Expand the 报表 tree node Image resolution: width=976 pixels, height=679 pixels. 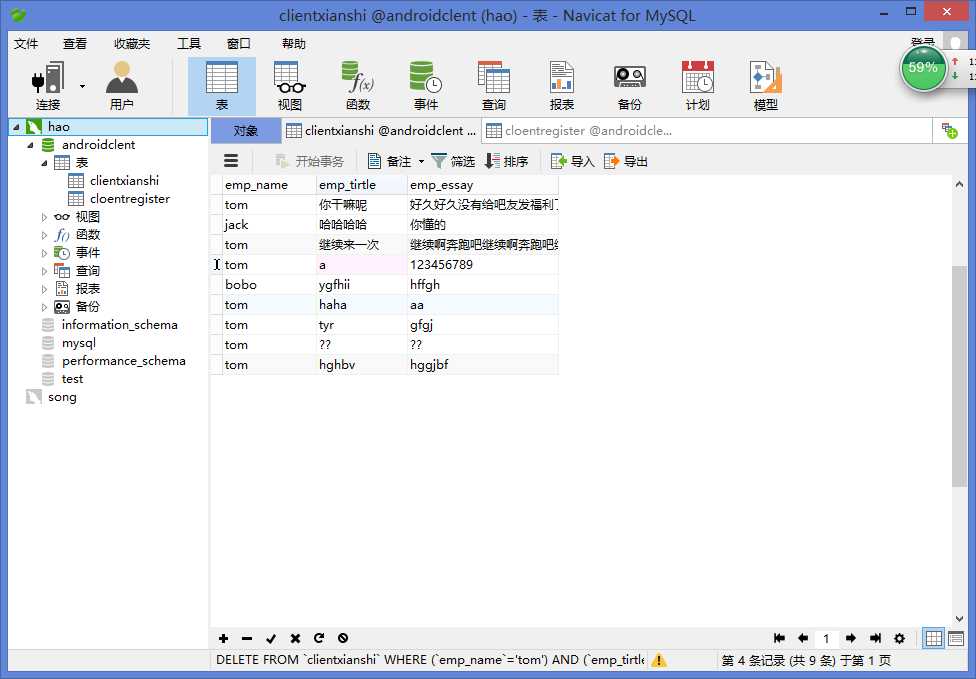(44, 289)
